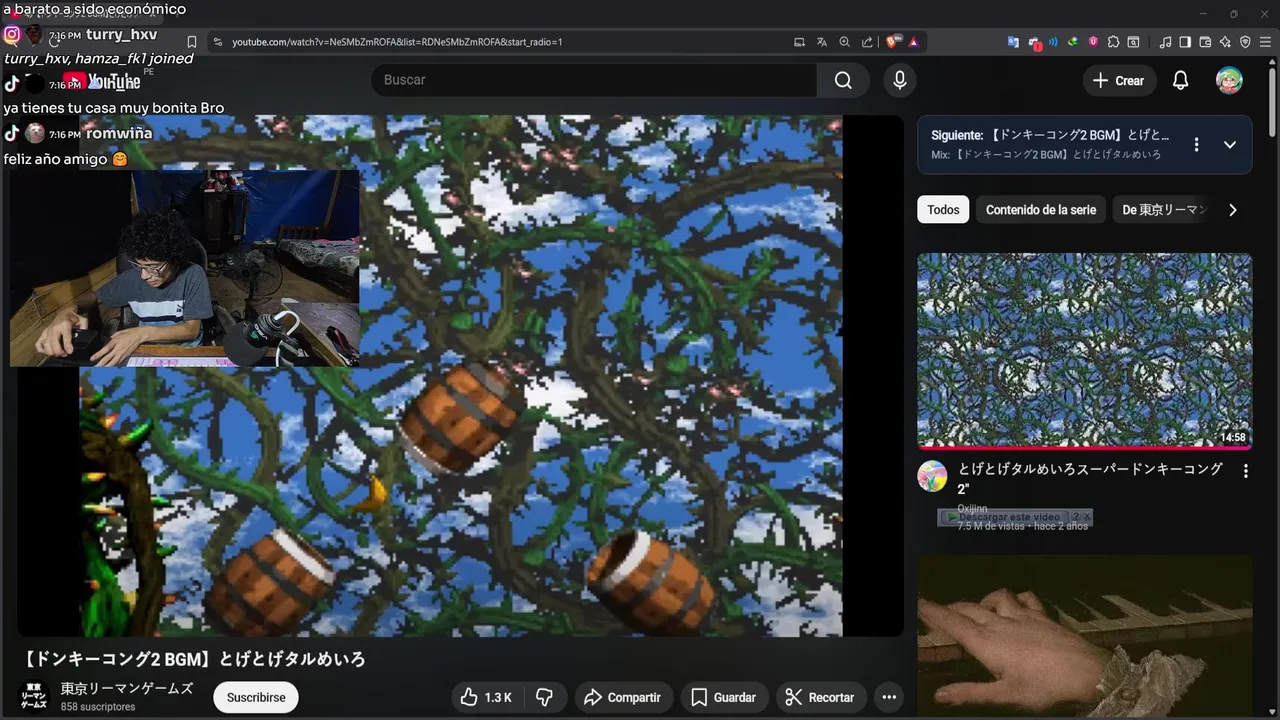Open Oxijinn channel avatar in recommendations
Image resolution: width=1280 pixels, height=720 pixels.
click(x=932, y=476)
